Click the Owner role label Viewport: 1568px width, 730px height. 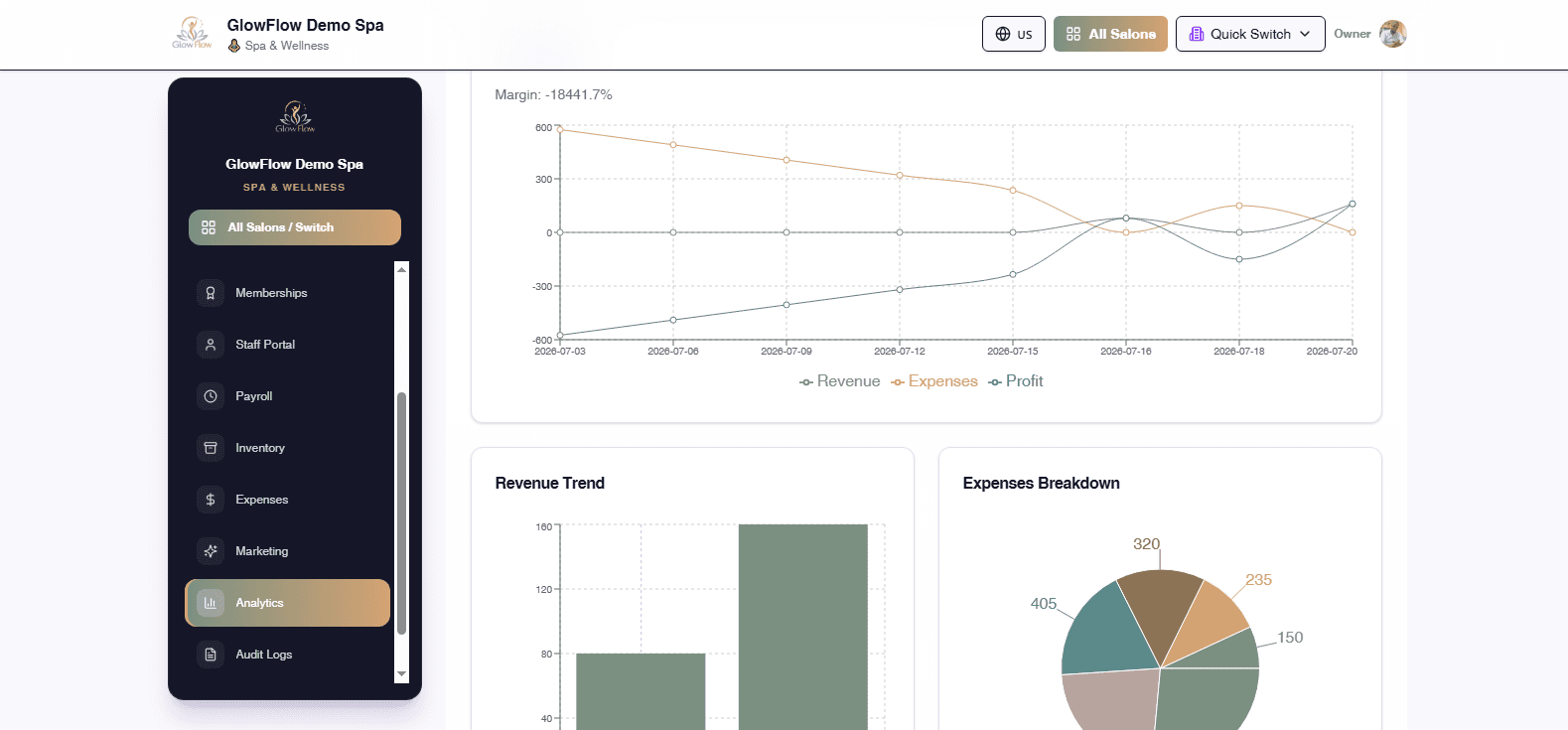click(x=1352, y=34)
